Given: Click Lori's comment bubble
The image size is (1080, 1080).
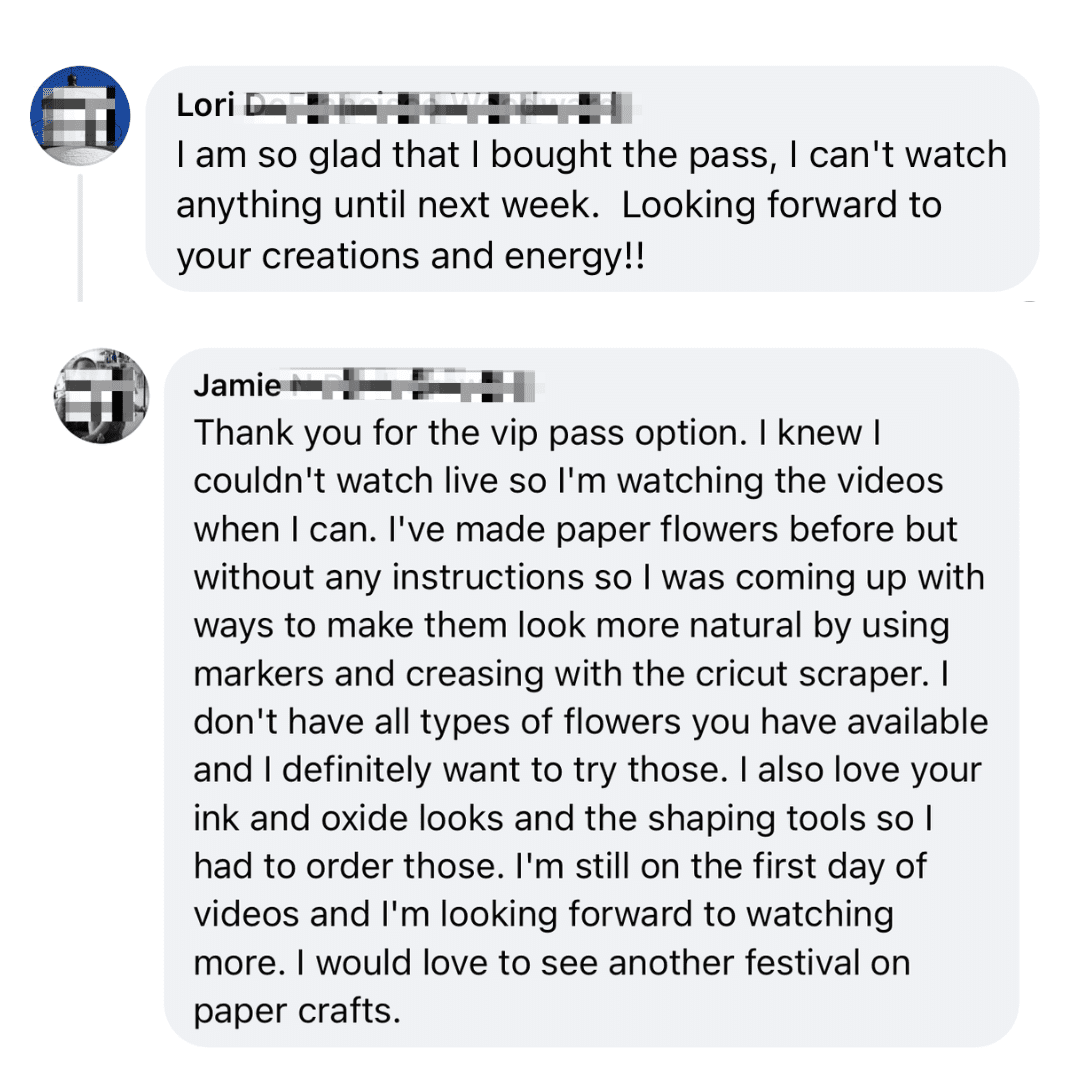Looking at the screenshot, I should point(590,180).
